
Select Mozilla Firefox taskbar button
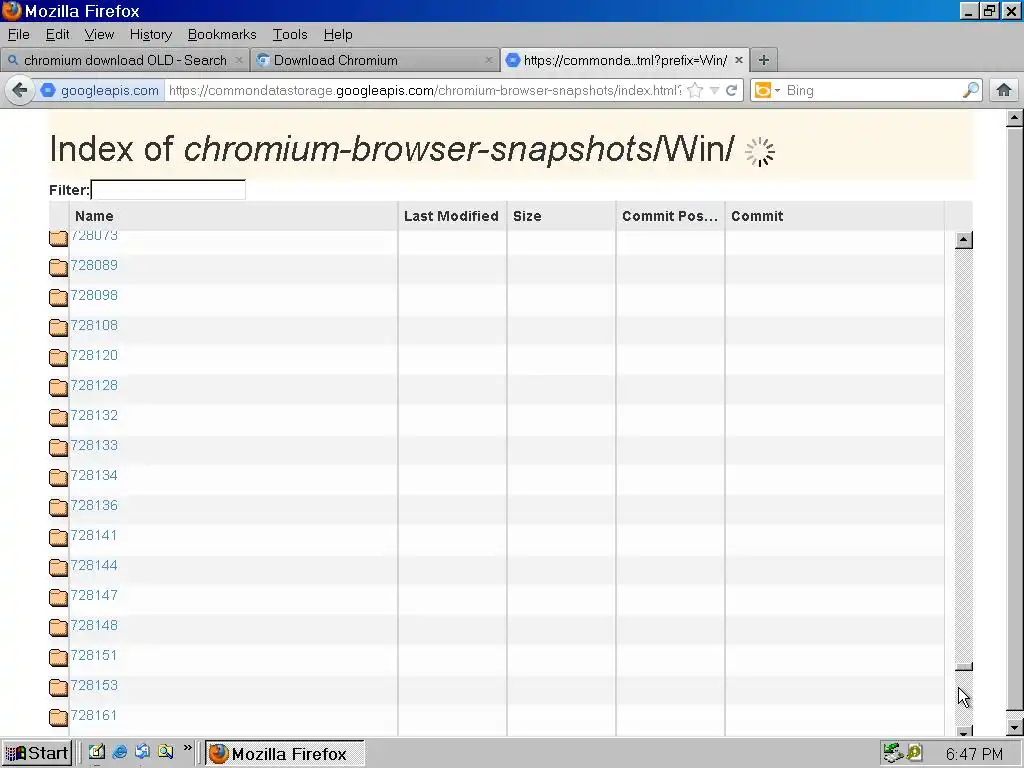click(x=285, y=753)
